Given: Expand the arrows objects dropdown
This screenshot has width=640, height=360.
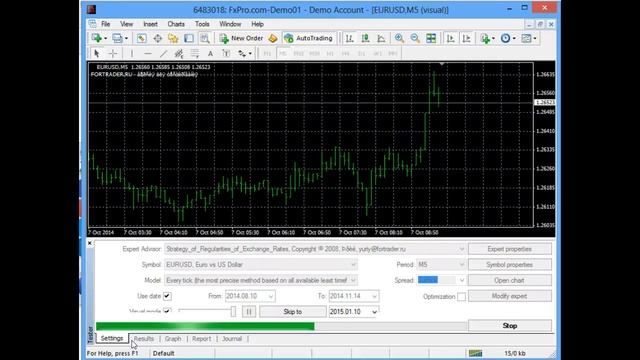Looking at the screenshot, I should pos(250,53).
